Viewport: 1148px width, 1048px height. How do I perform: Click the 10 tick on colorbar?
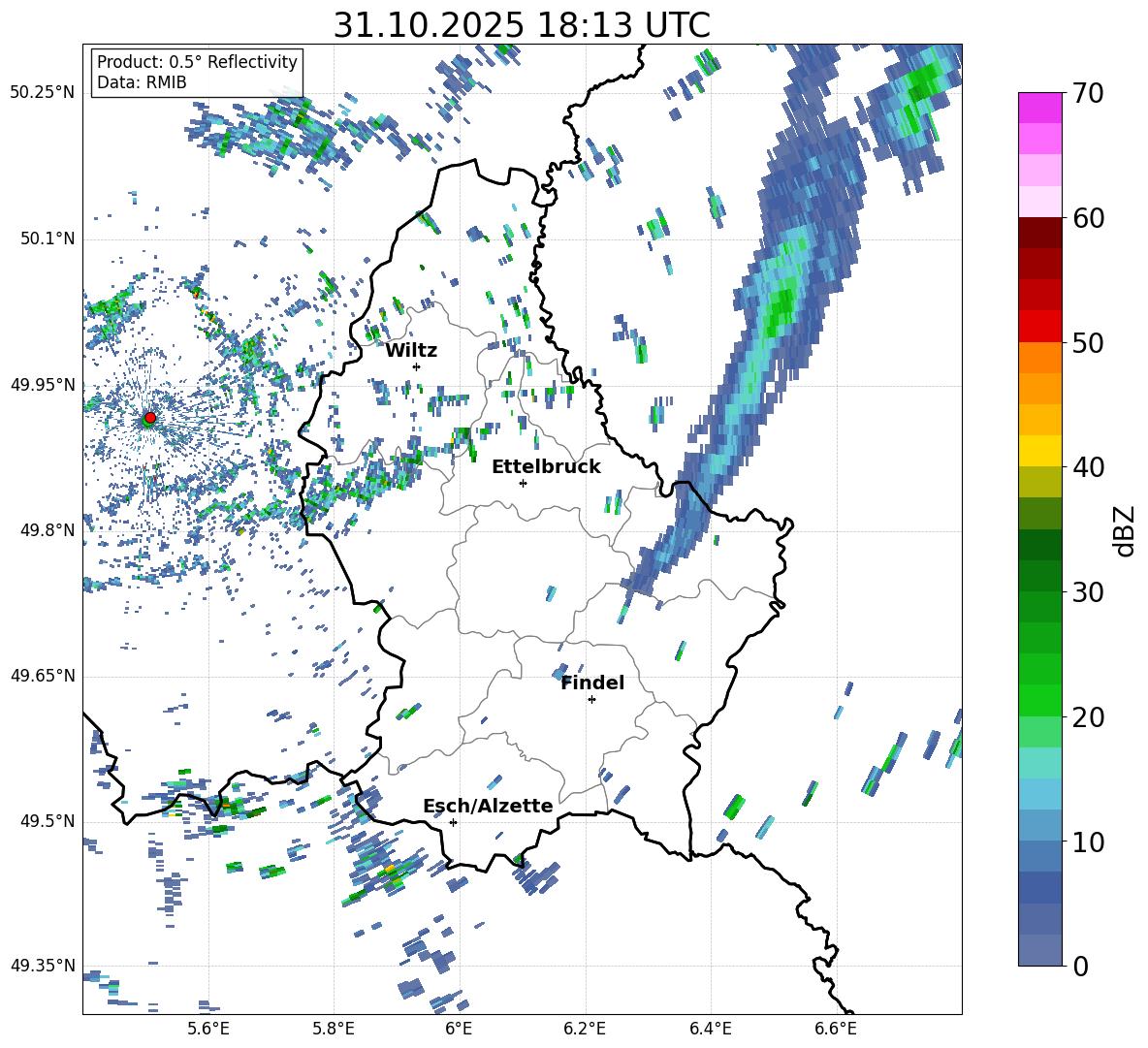[x=1088, y=842]
